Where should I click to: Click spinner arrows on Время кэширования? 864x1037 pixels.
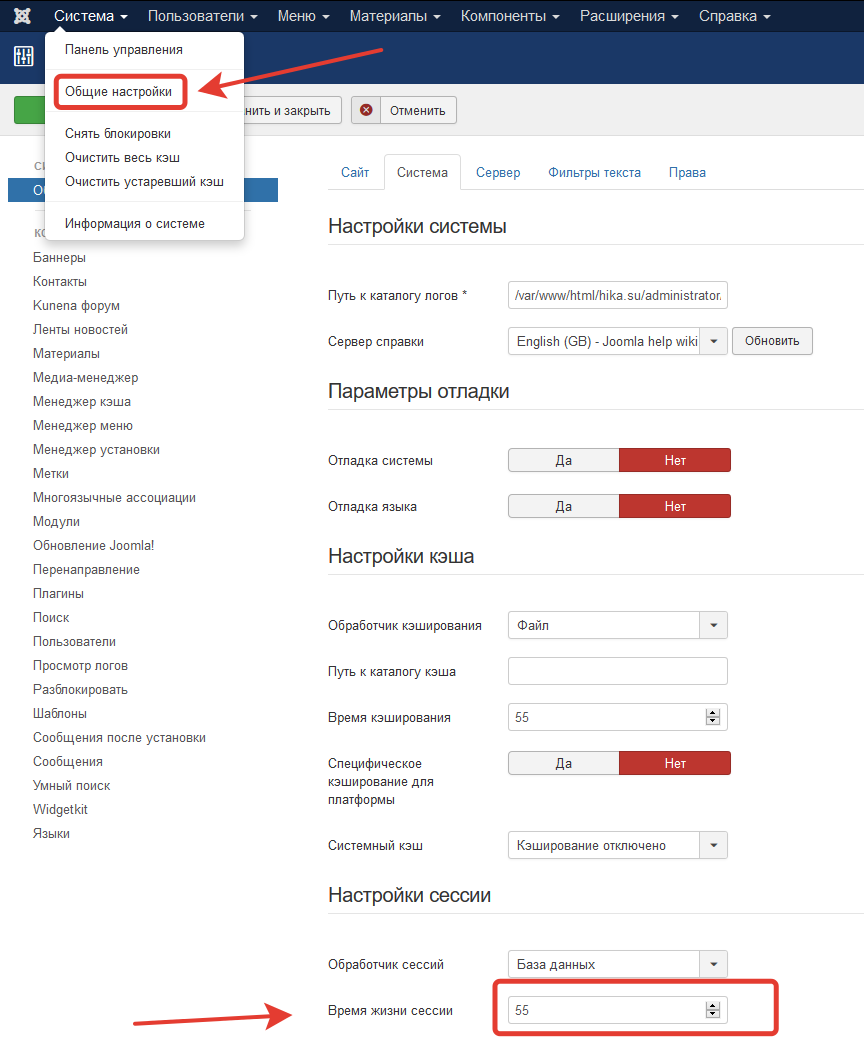pyautogui.click(x=713, y=717)
